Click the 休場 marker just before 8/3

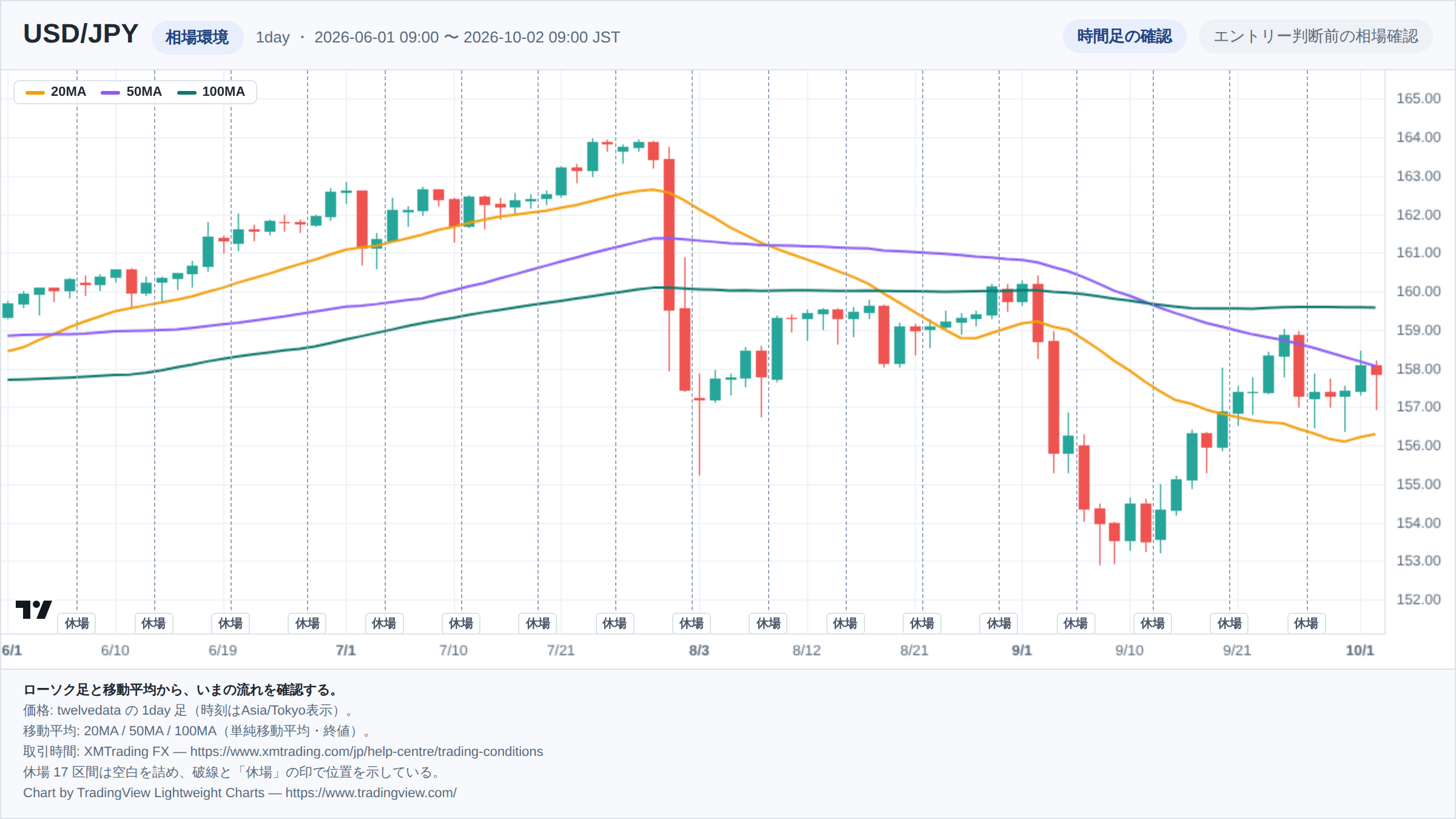pyautogui.click(x=692, y=623)
